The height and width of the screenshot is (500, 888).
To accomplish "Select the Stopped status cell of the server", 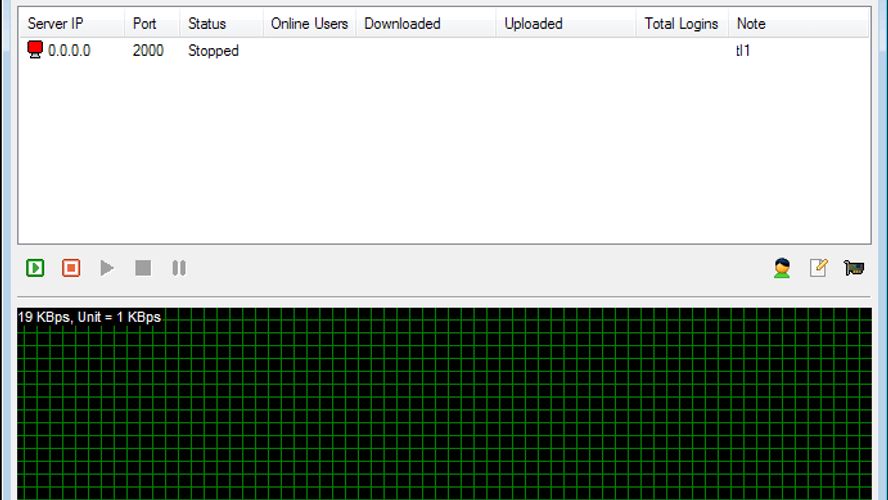I will pyautogui.click(x=214, y=50).
